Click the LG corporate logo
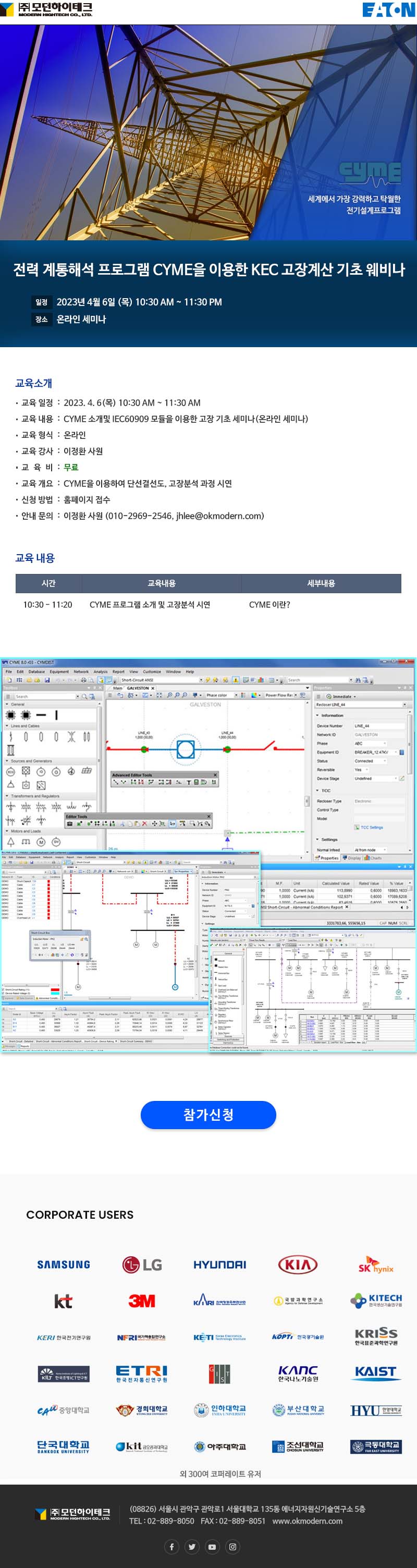The height and width of the screenshot is (1568, 417). click(142, 1265)
